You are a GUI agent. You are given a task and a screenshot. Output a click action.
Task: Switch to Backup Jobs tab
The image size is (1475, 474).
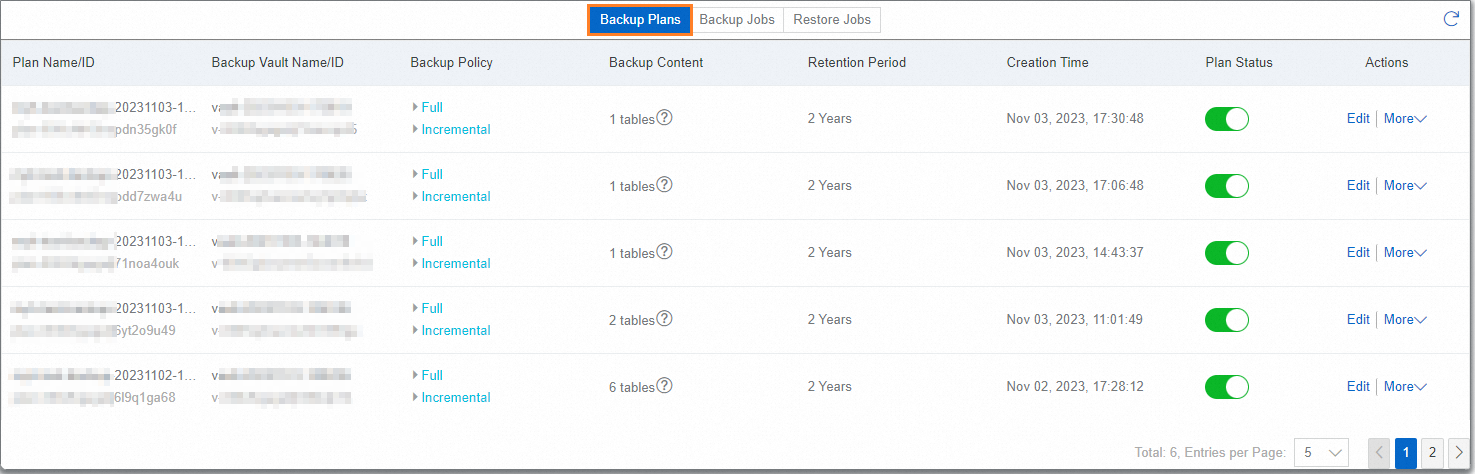pyautogui.click(x=737, y=19)
